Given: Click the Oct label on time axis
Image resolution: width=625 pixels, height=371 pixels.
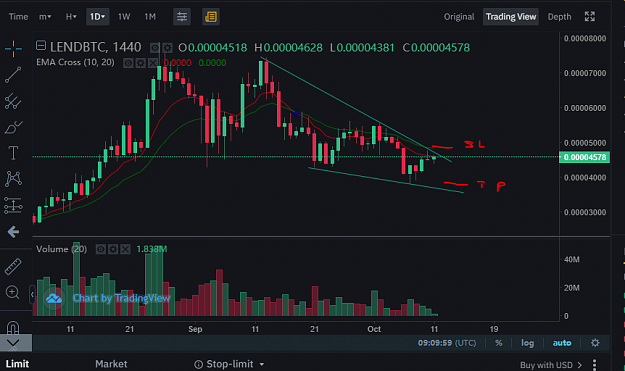Looking at the screenshot, I should (x=374, y=329).
